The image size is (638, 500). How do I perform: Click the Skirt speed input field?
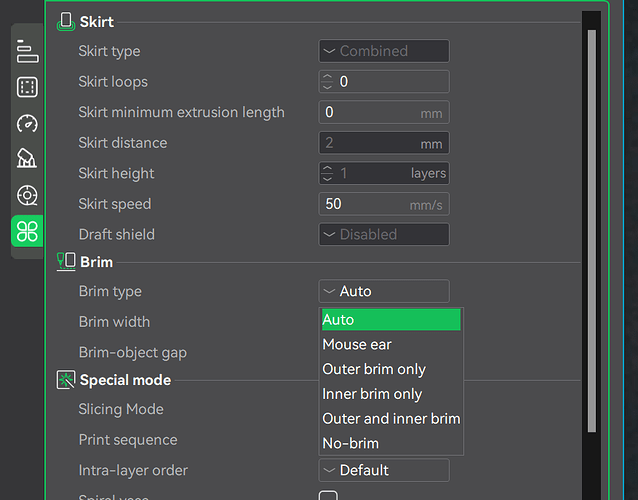(365, 204)
